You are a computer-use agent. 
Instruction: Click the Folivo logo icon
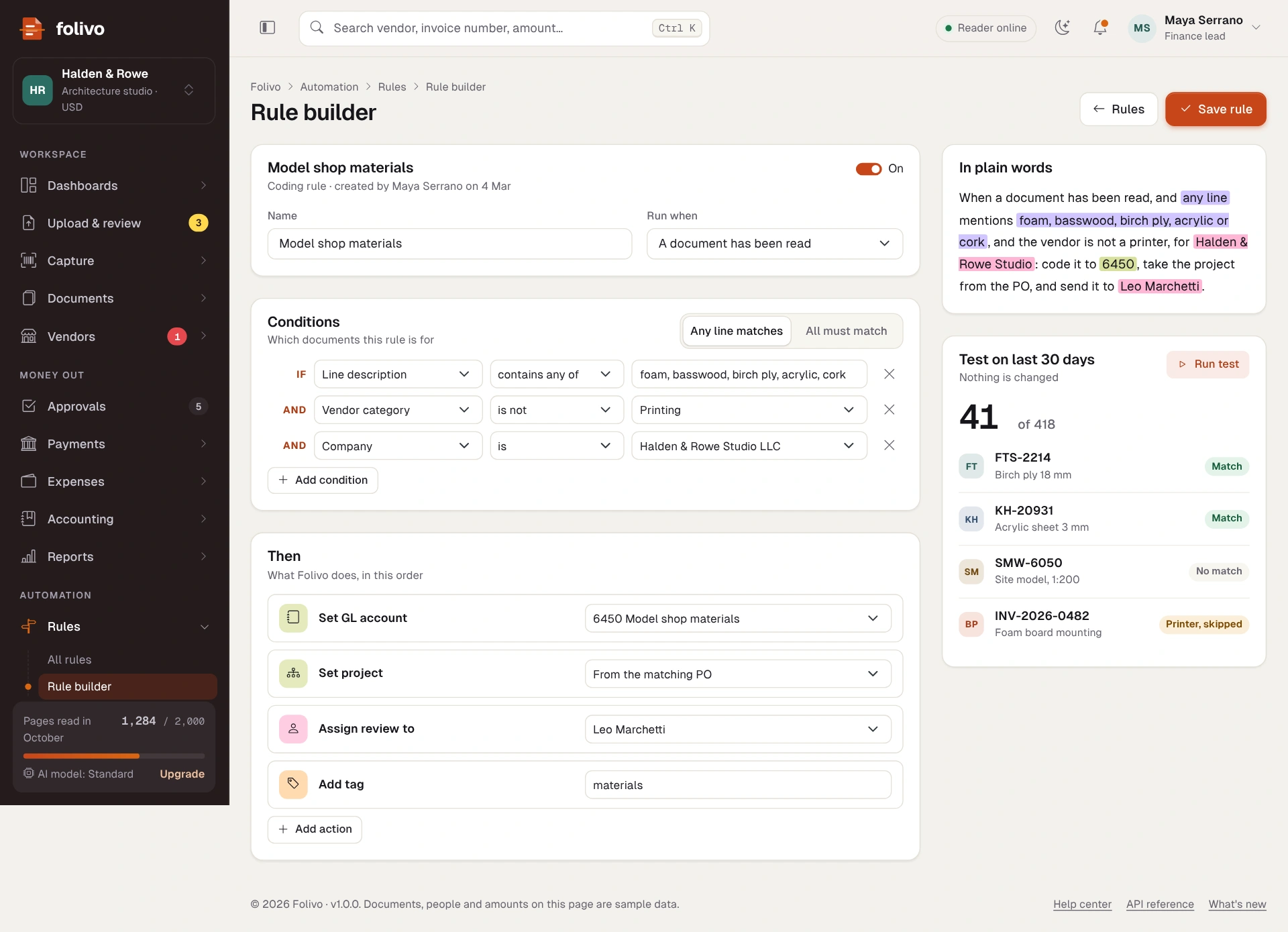coord(32,28)
